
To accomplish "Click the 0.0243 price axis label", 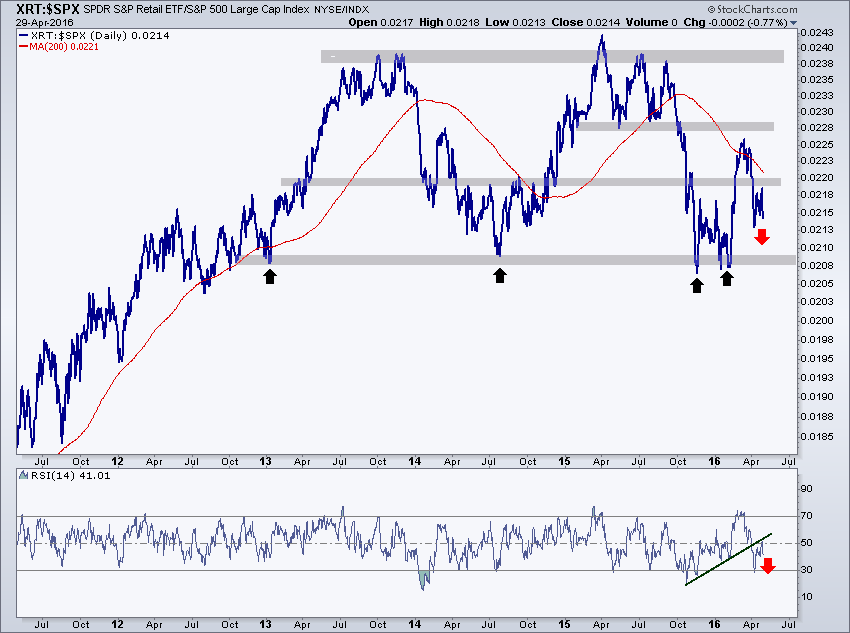I will point(816,33).
